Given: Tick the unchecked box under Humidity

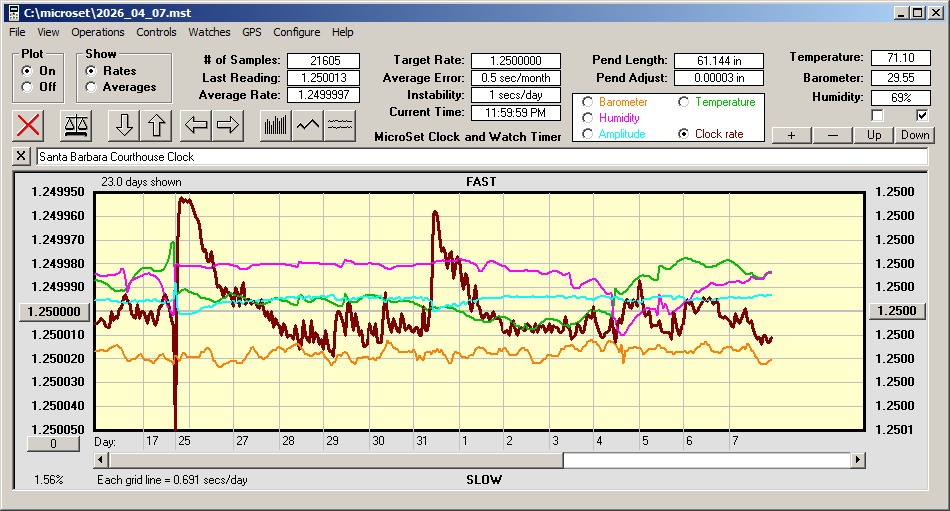Looking at the screenshot, I should pos(878,116).
